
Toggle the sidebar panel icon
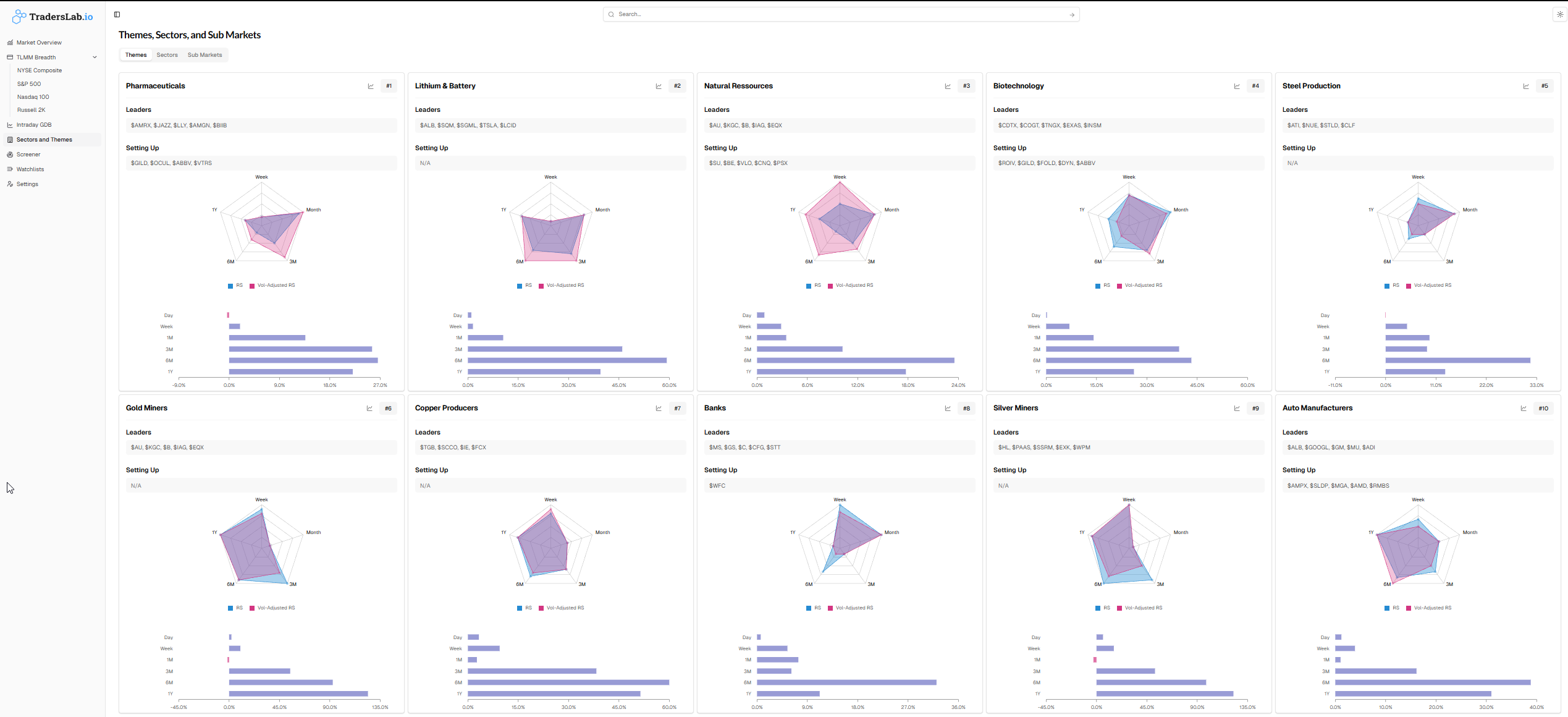click(x=117, y=14)
